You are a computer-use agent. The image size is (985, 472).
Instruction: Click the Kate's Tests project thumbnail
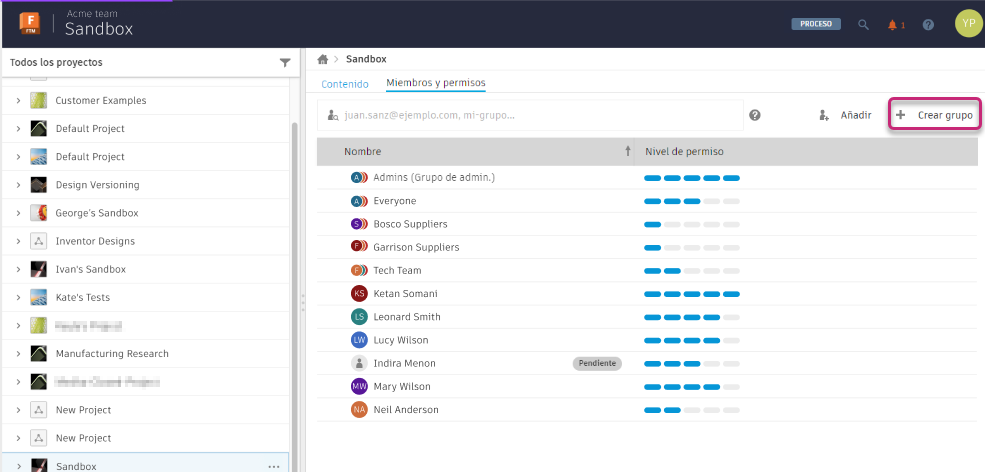39,297
